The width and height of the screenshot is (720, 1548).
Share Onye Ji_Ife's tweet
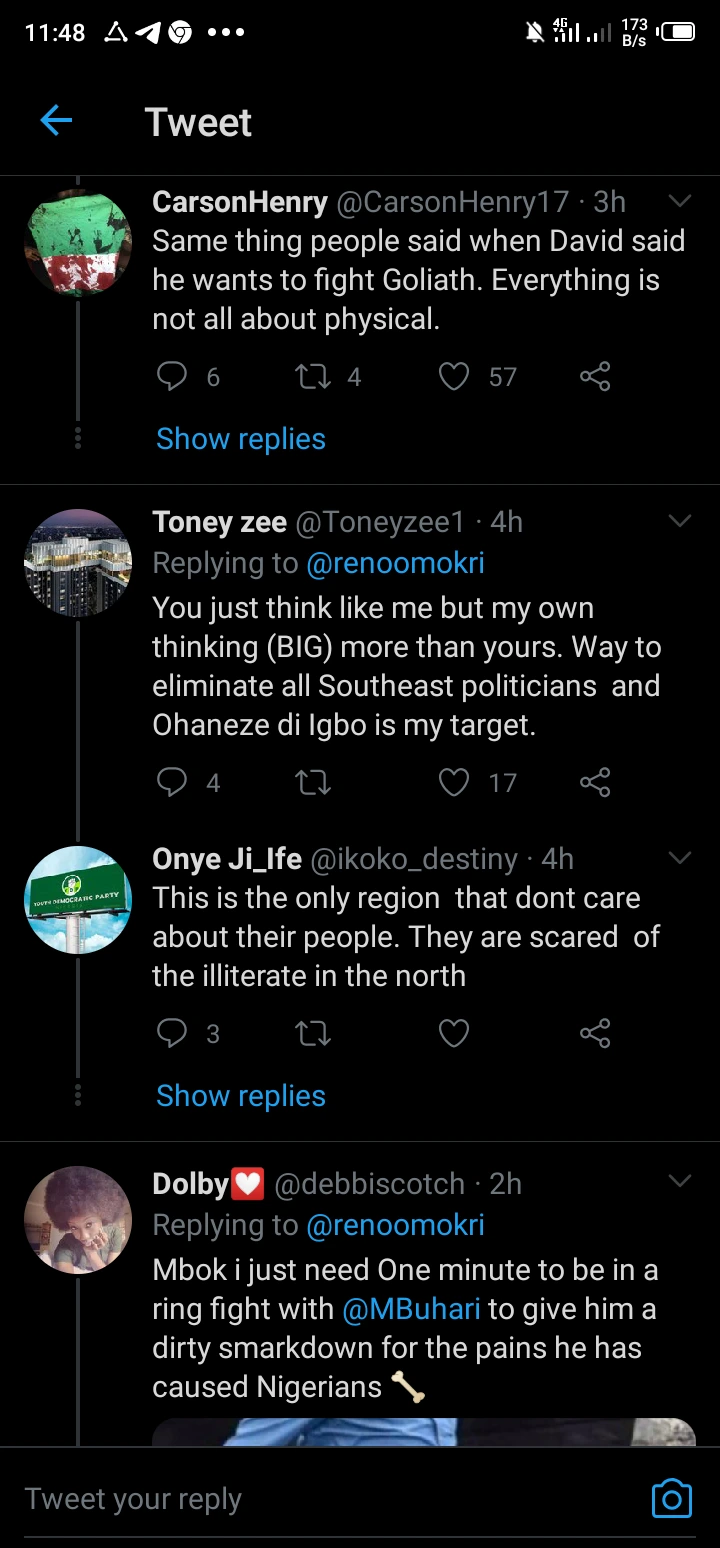595,1033
